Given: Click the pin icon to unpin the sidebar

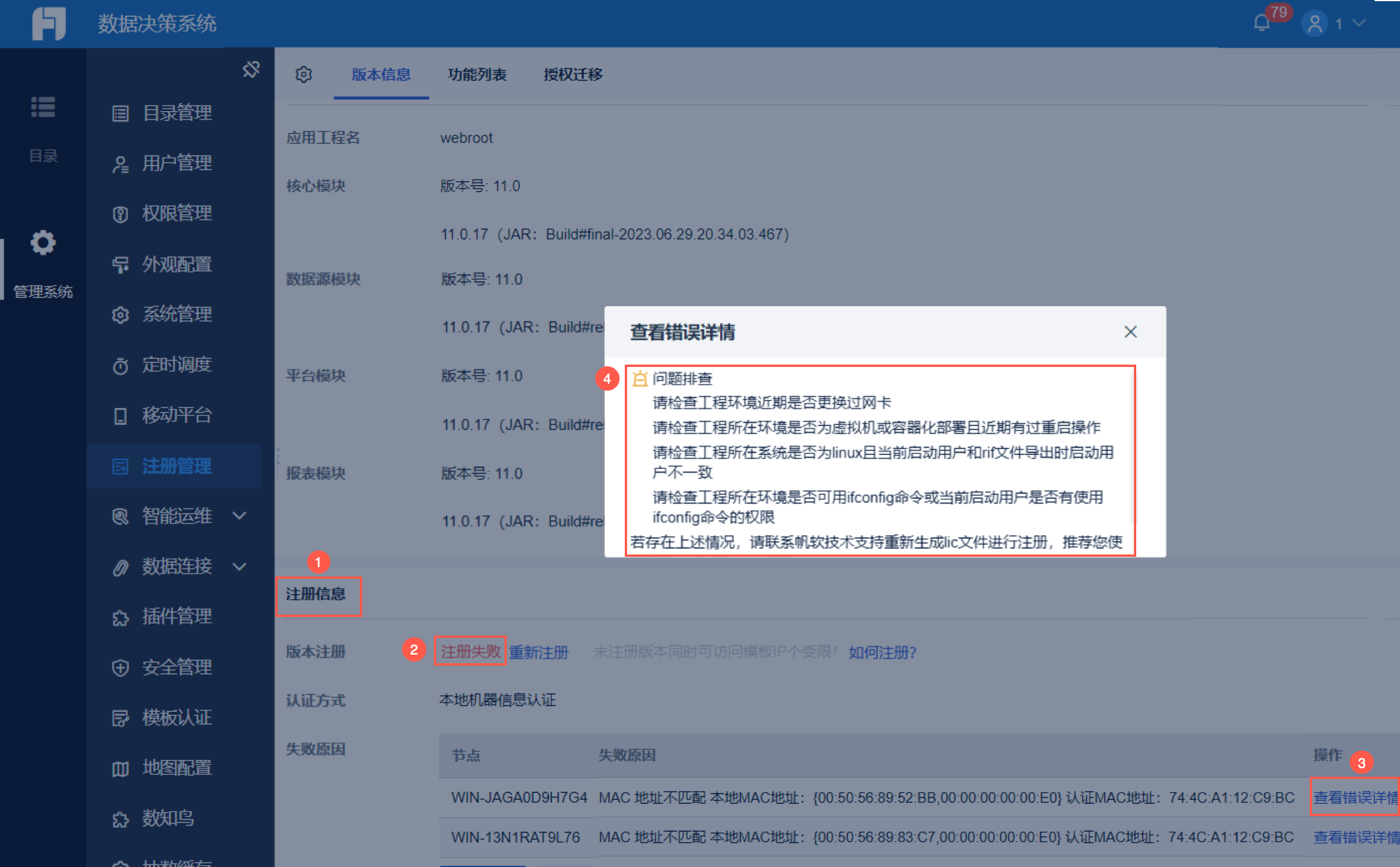Looking at the screenshot, I should pos(251,69).
